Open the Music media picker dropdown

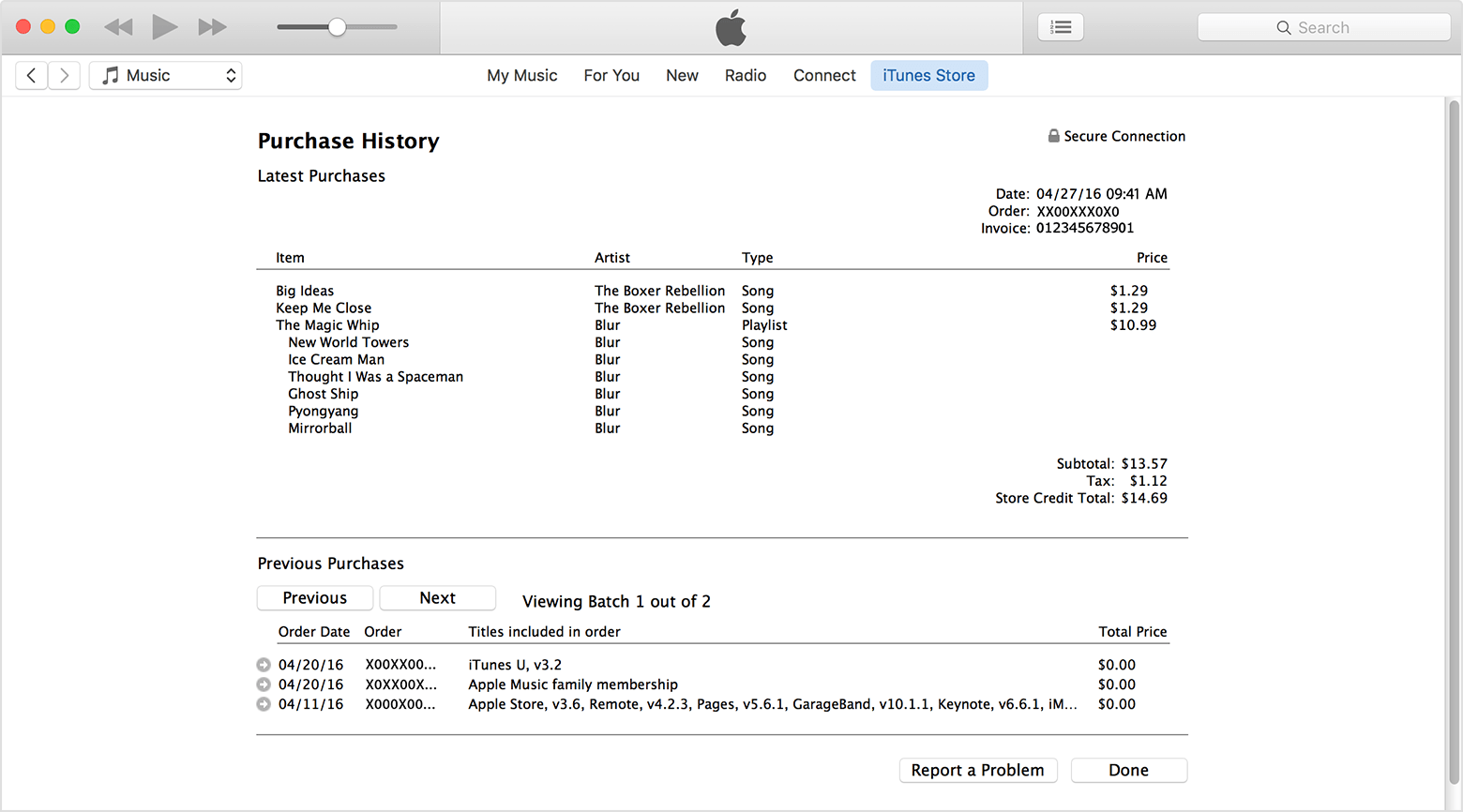[x=166, y=75]
